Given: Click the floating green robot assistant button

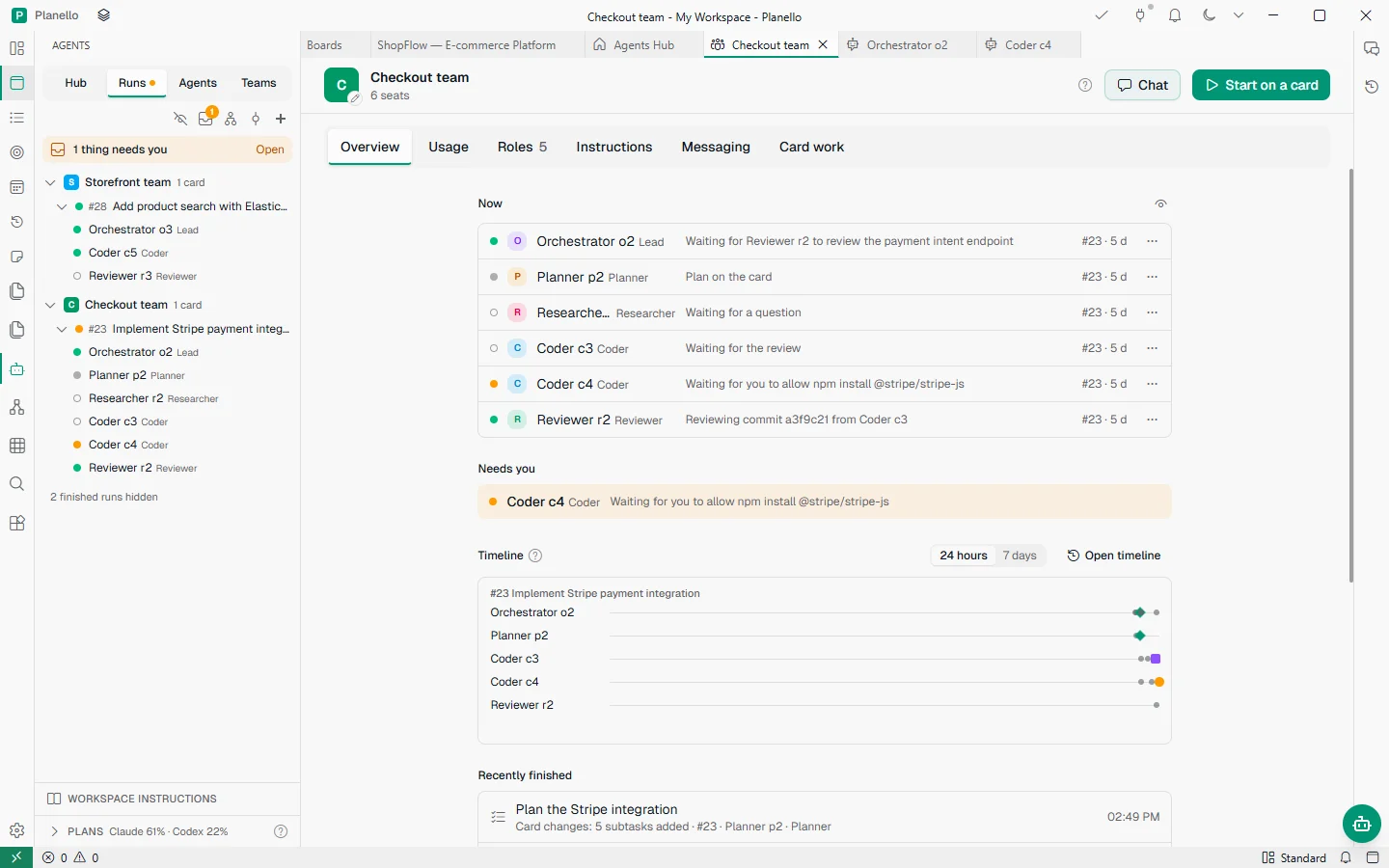Looking at the screenshot, I should [1361, 824].
